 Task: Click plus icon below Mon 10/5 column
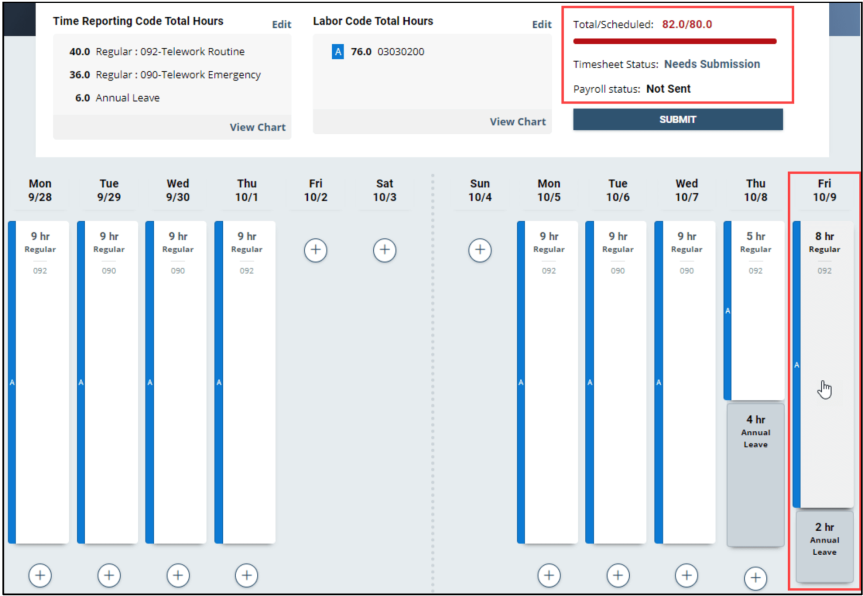click(x=549, y=575)
